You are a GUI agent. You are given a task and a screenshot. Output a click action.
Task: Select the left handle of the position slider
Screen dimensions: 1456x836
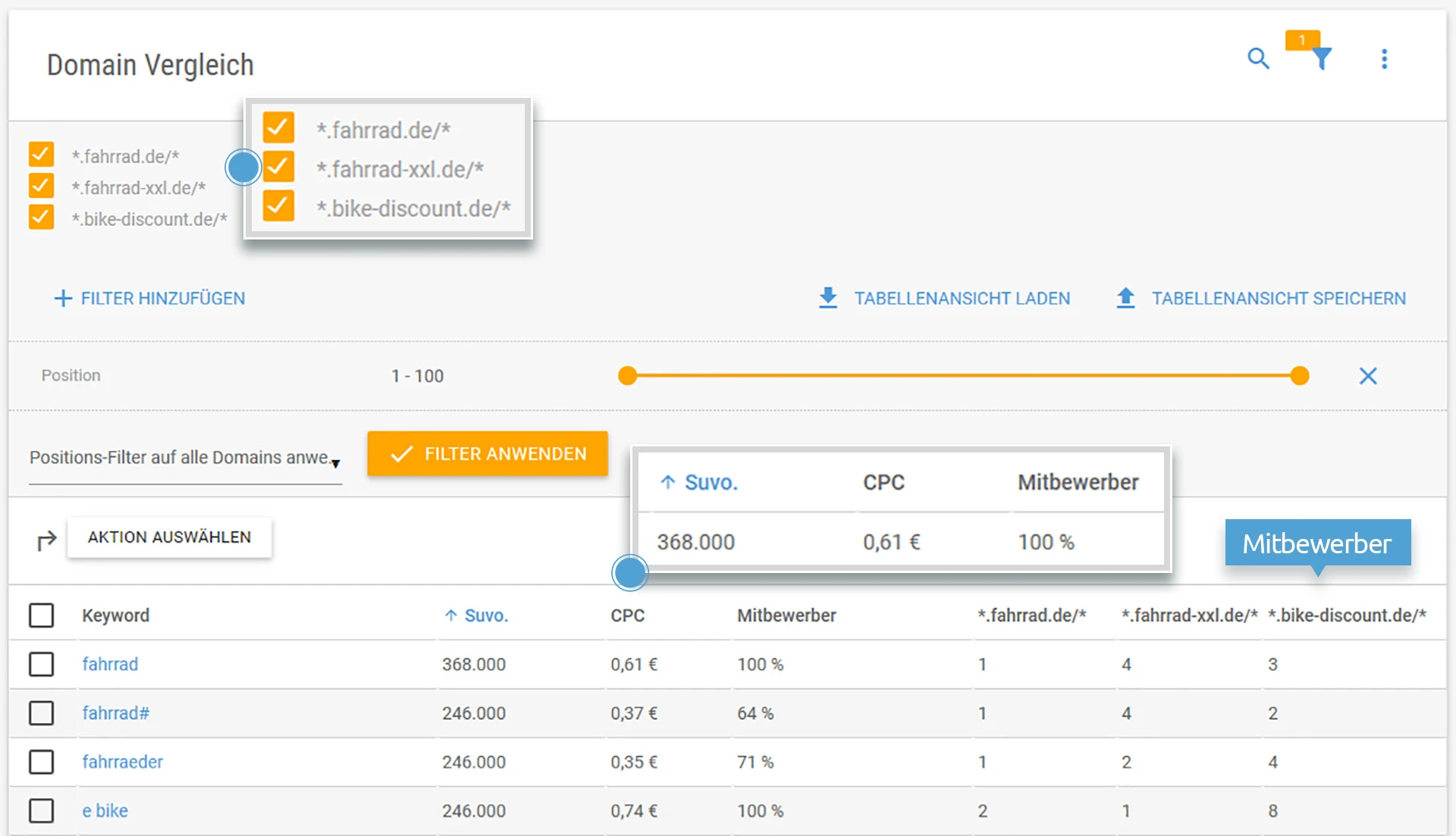pos(627,375)
